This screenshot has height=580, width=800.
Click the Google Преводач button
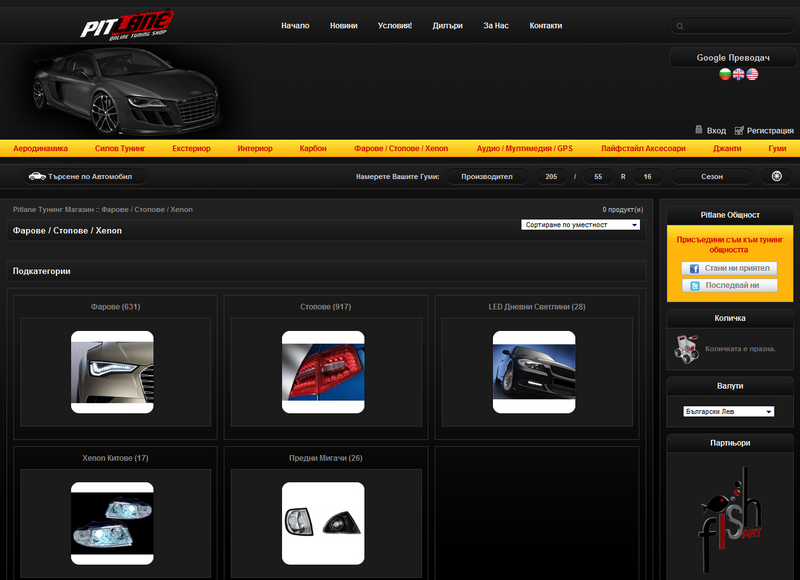click(x=733, y=58)
